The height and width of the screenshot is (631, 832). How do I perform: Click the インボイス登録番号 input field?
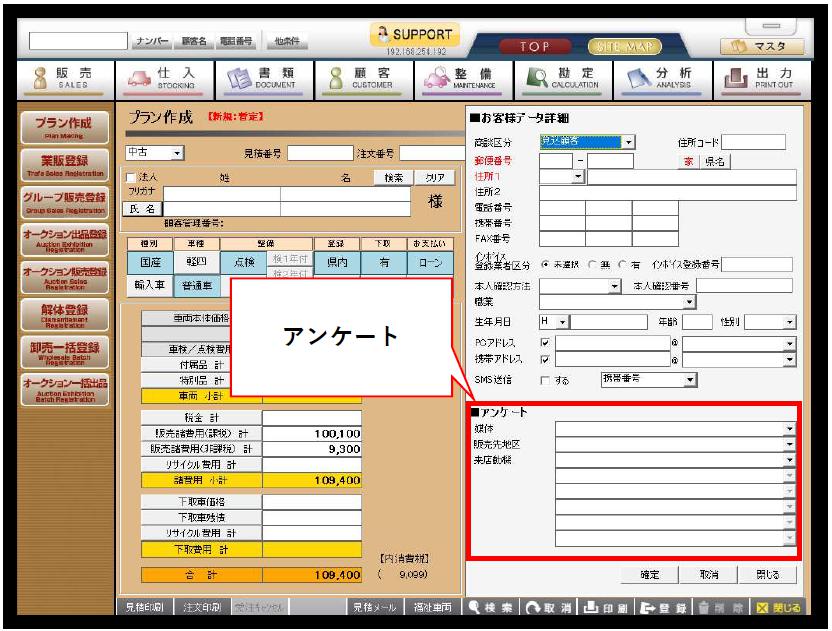(757, 264)
